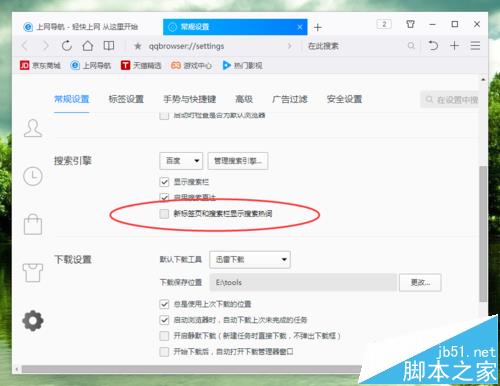Switch to the 标签设置 tab
The image size is (500, 386).
126,99
